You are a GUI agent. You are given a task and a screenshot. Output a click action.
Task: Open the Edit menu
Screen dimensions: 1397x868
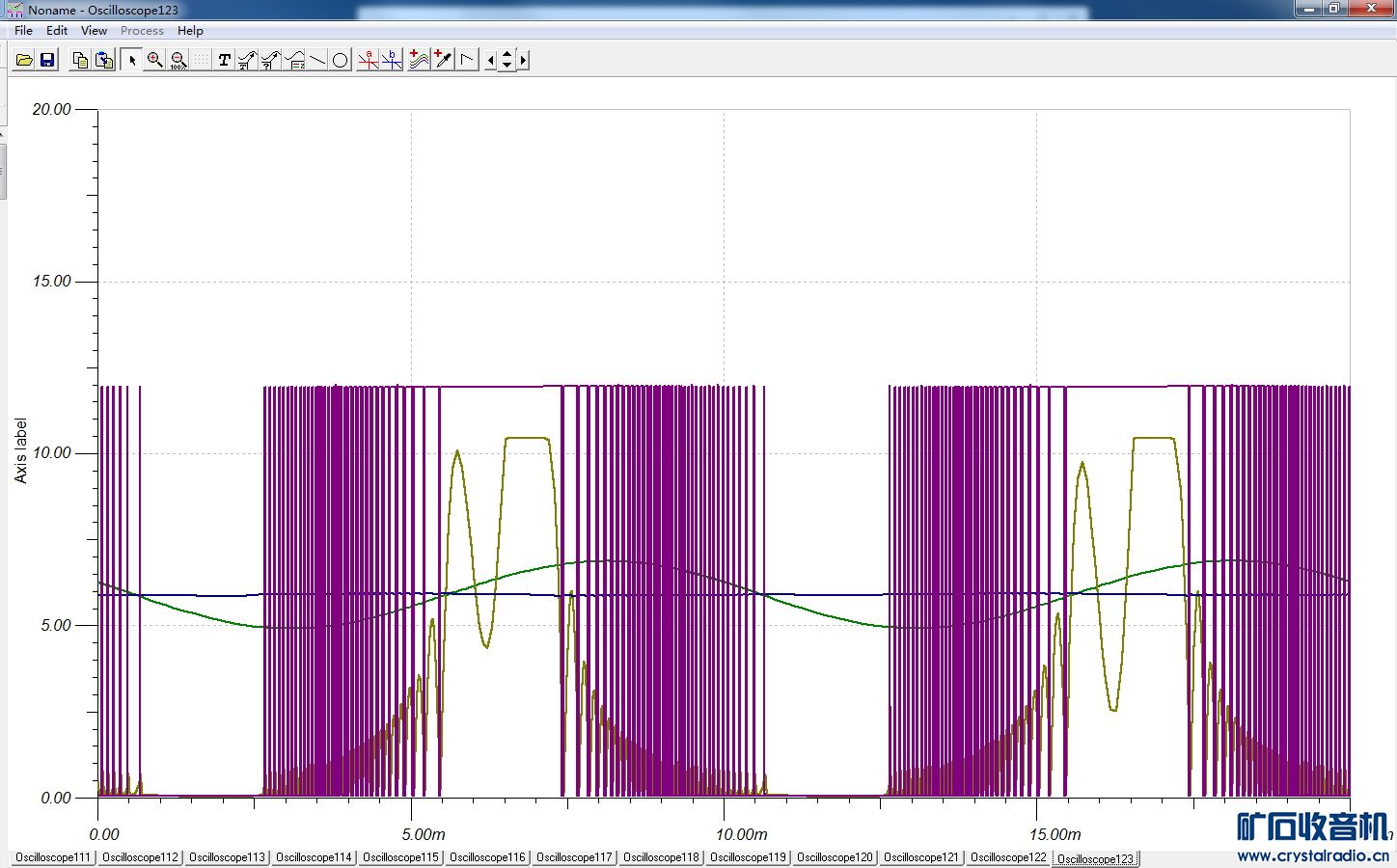[x=57, y=31]
